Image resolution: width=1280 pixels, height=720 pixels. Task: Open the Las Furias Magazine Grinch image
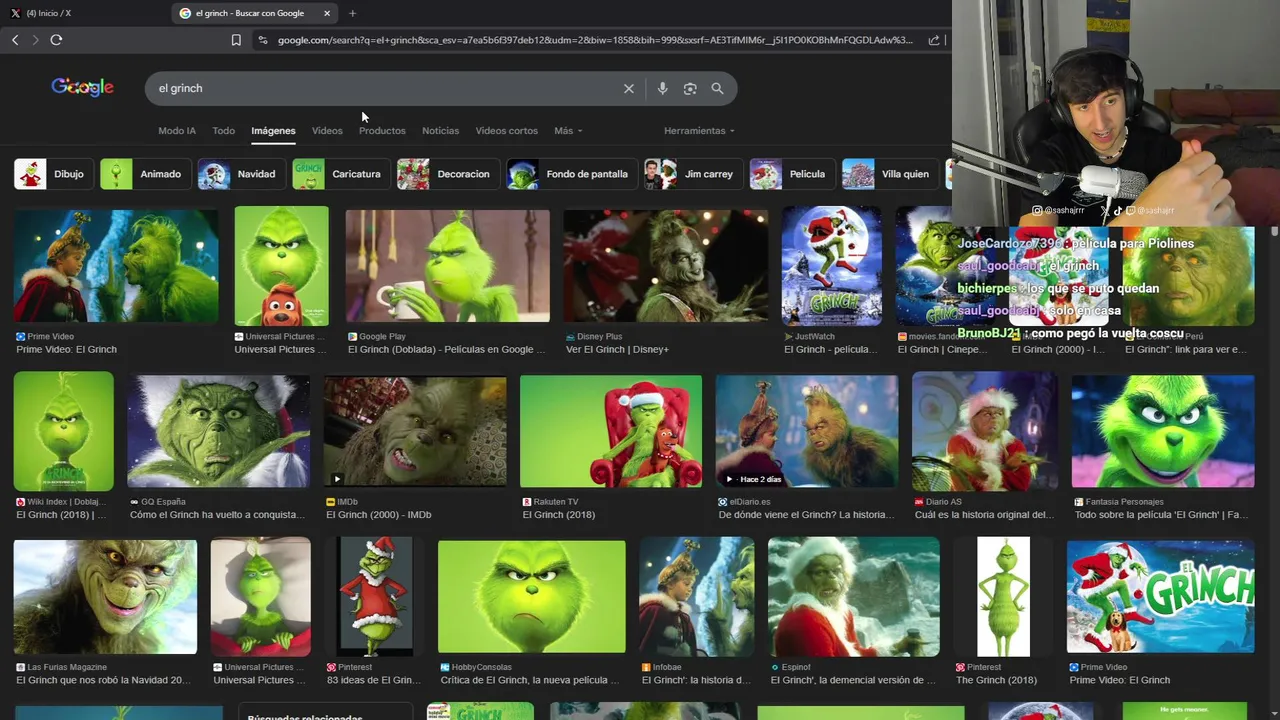105,597
